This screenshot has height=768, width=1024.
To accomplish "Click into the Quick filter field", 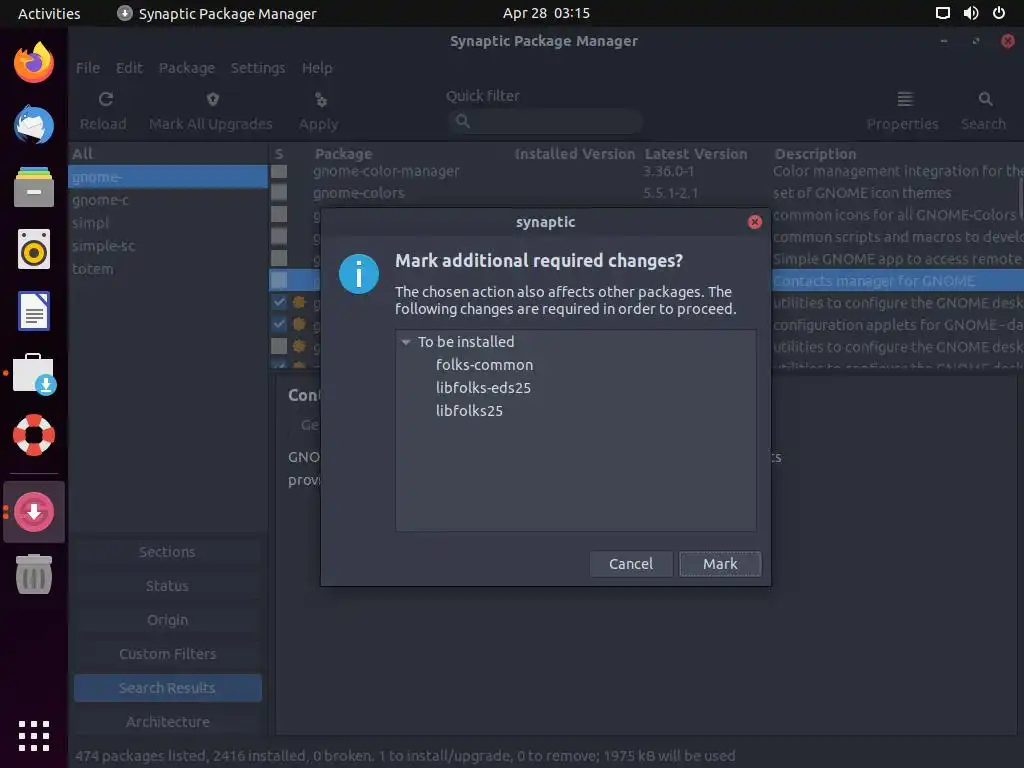I will 546,121.
